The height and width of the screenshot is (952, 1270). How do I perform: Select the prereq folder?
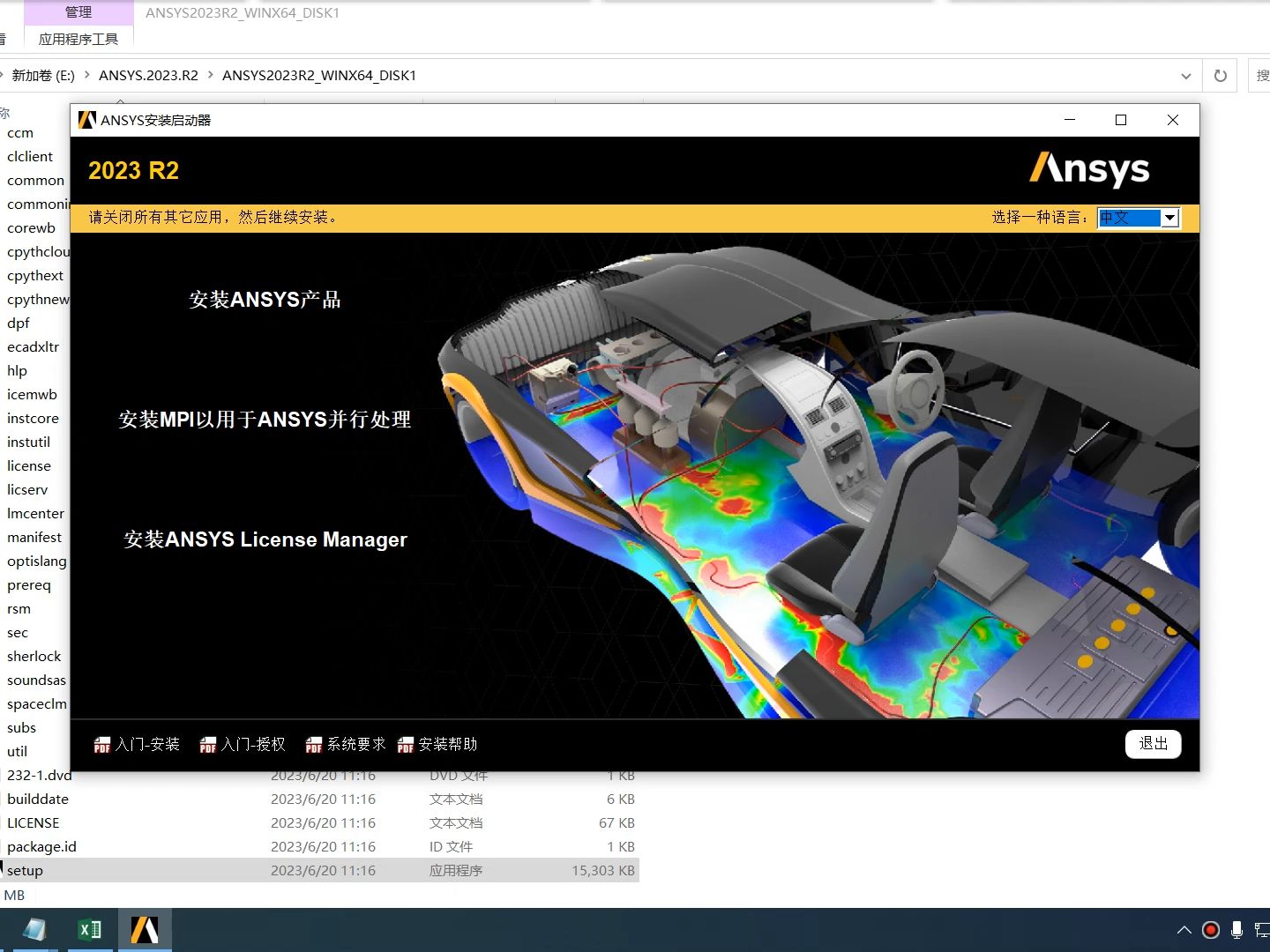[29, 585]
